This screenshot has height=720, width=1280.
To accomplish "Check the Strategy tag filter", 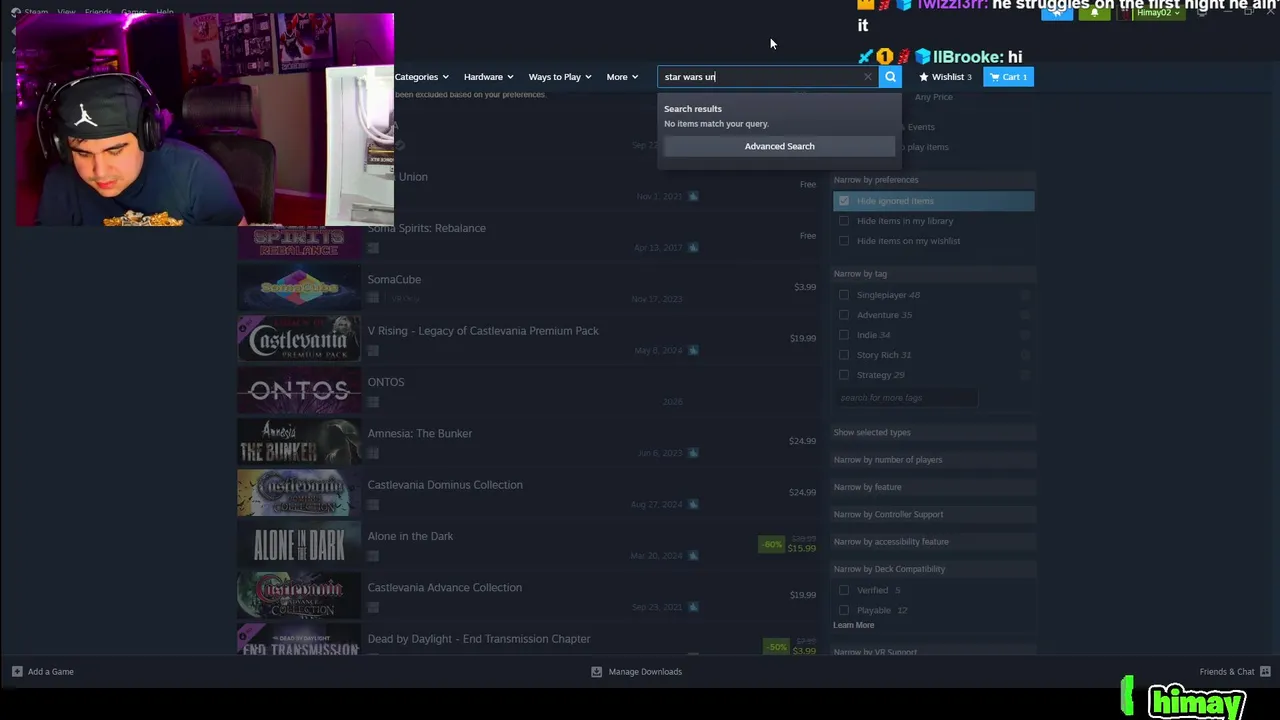I will (844, 375).
